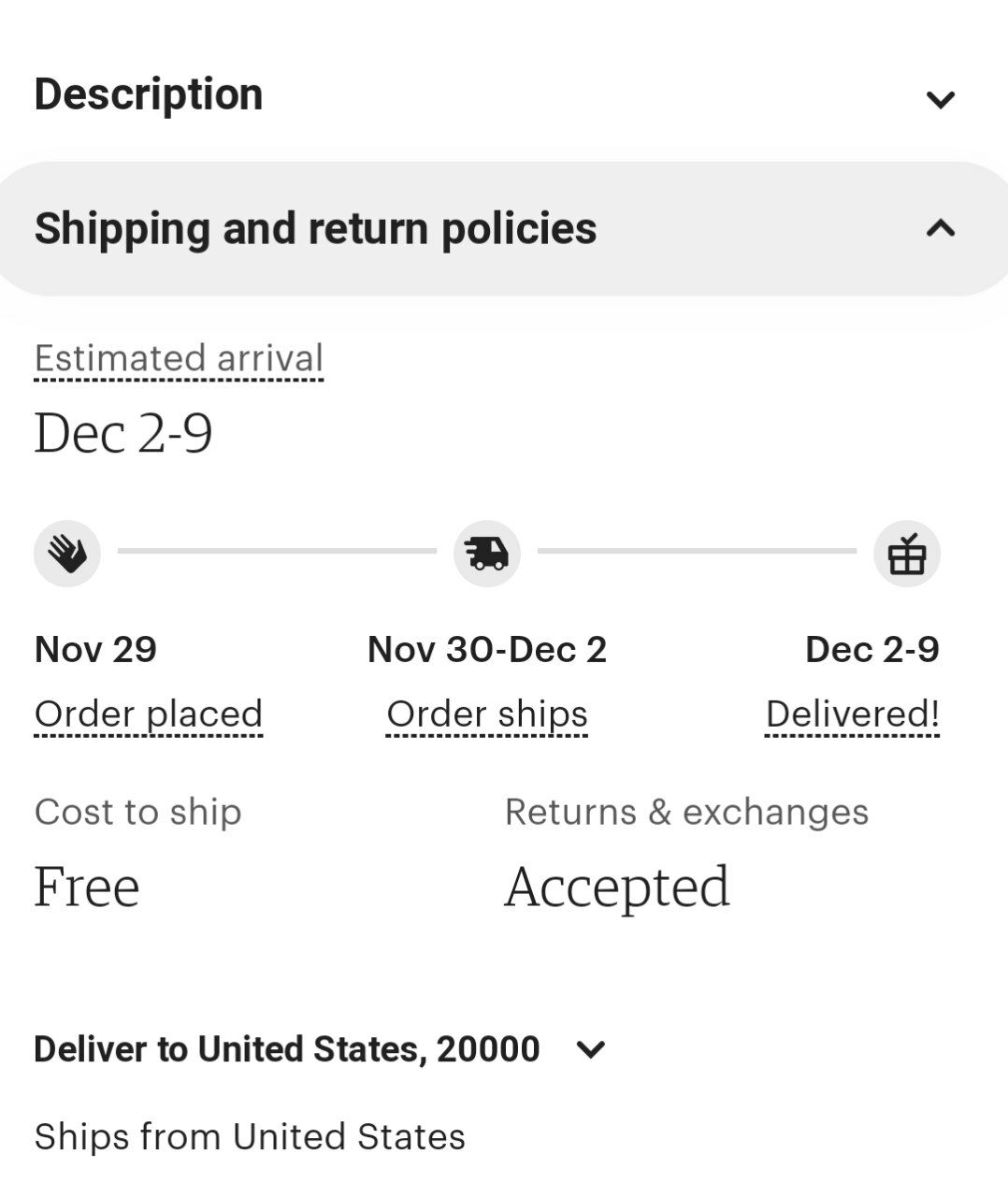
Task: Expand the Description section chevron
Action: click(940, 99)
